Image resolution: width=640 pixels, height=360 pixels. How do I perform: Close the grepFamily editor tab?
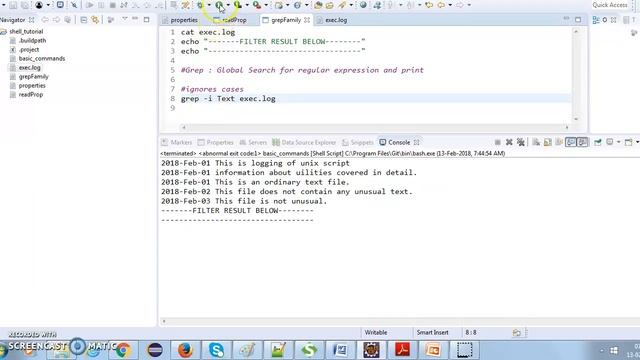(307, 20)
